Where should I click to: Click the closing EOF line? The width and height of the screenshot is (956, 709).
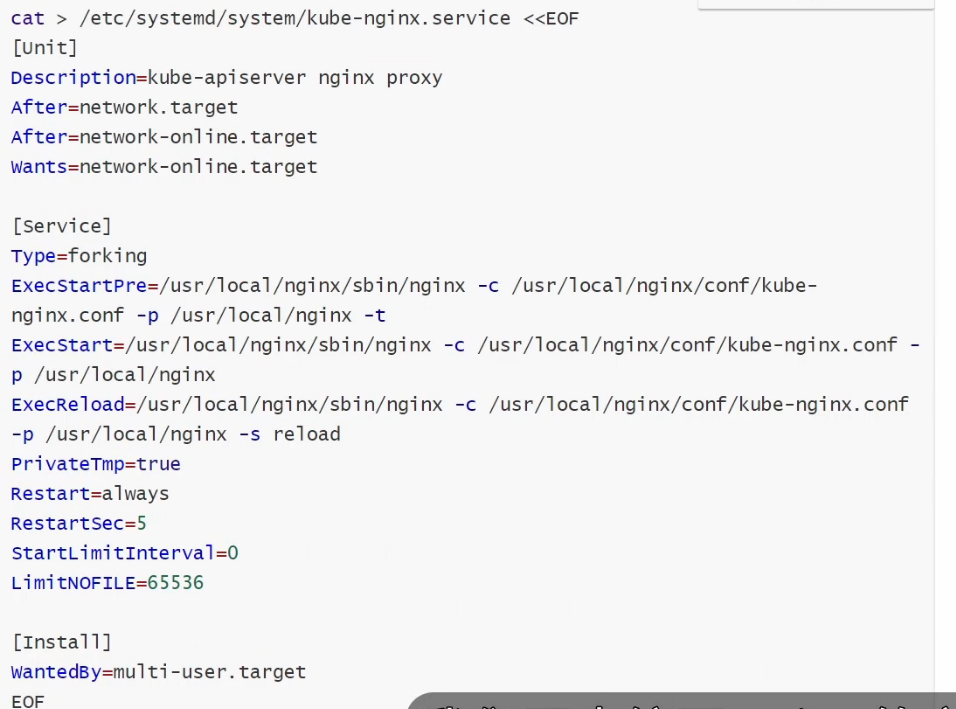pyautogui.click(x=28, y=701)
